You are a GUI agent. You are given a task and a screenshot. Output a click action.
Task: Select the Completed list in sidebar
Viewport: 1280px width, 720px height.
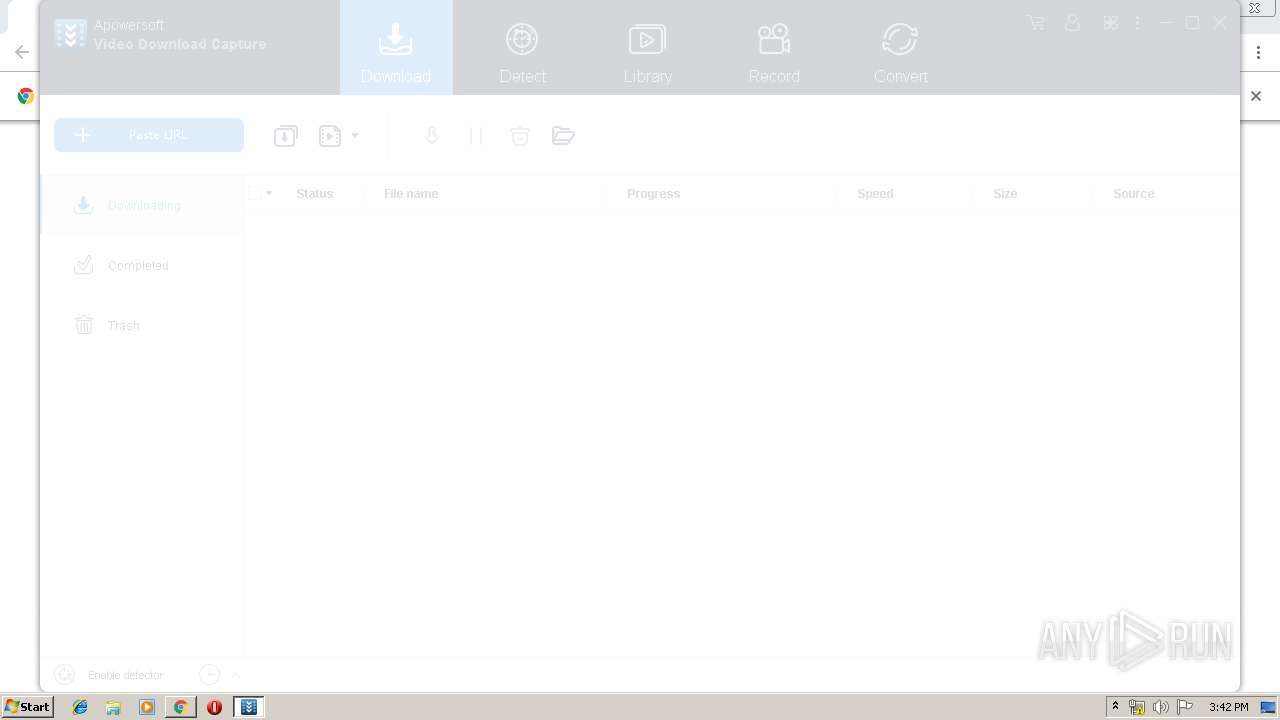142,265
